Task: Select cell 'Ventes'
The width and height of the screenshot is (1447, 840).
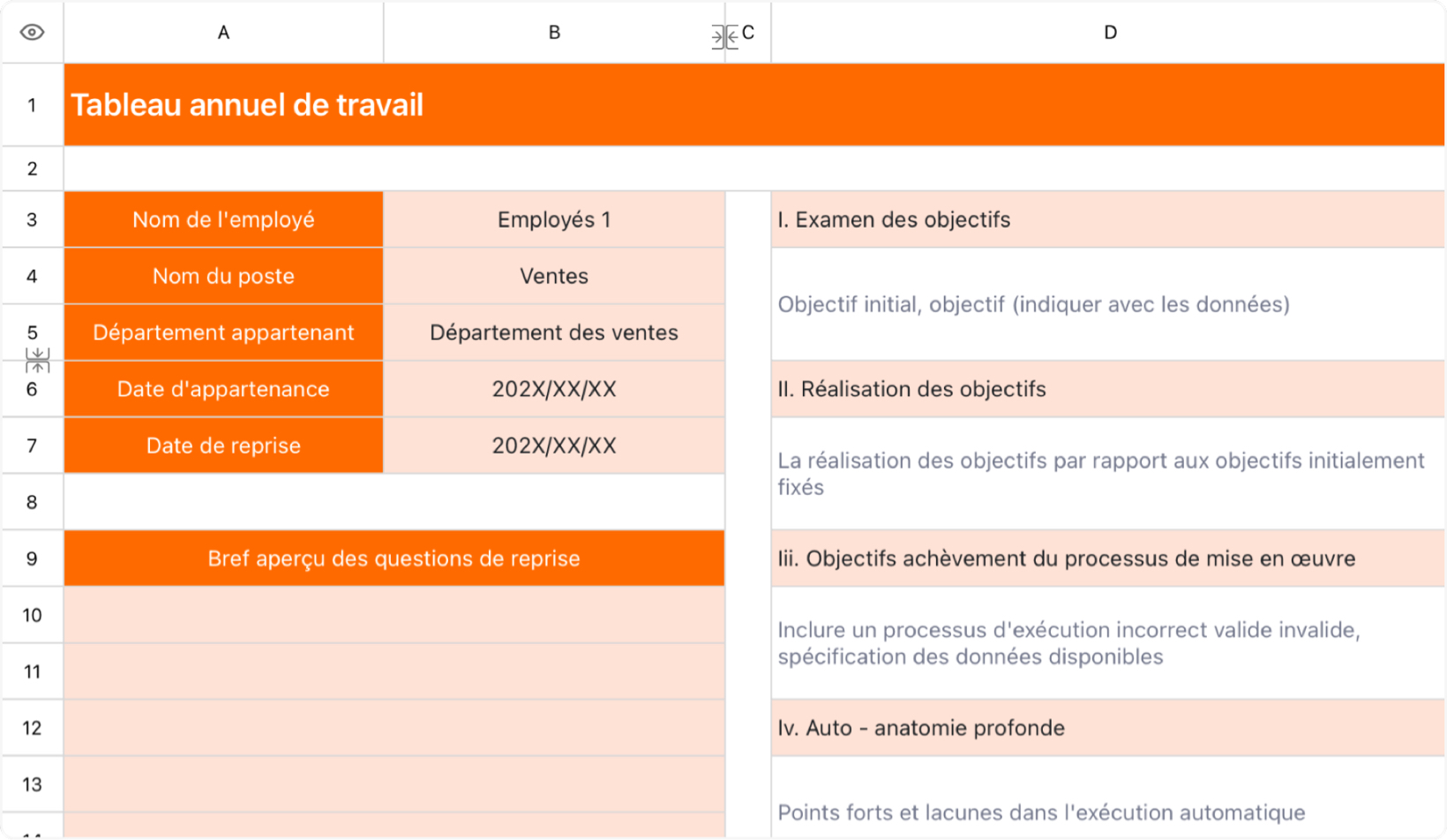Action: coord(554,276)
